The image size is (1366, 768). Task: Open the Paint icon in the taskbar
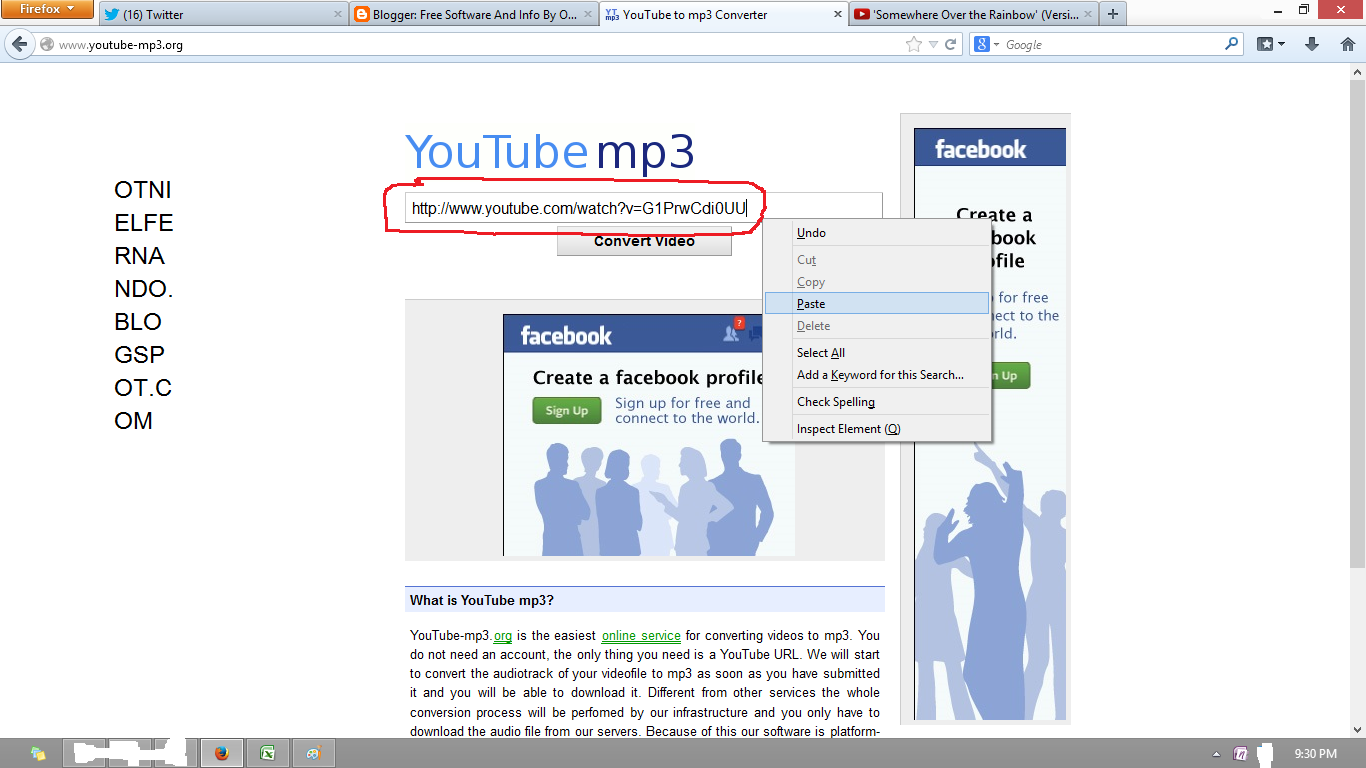pos(313,753)
